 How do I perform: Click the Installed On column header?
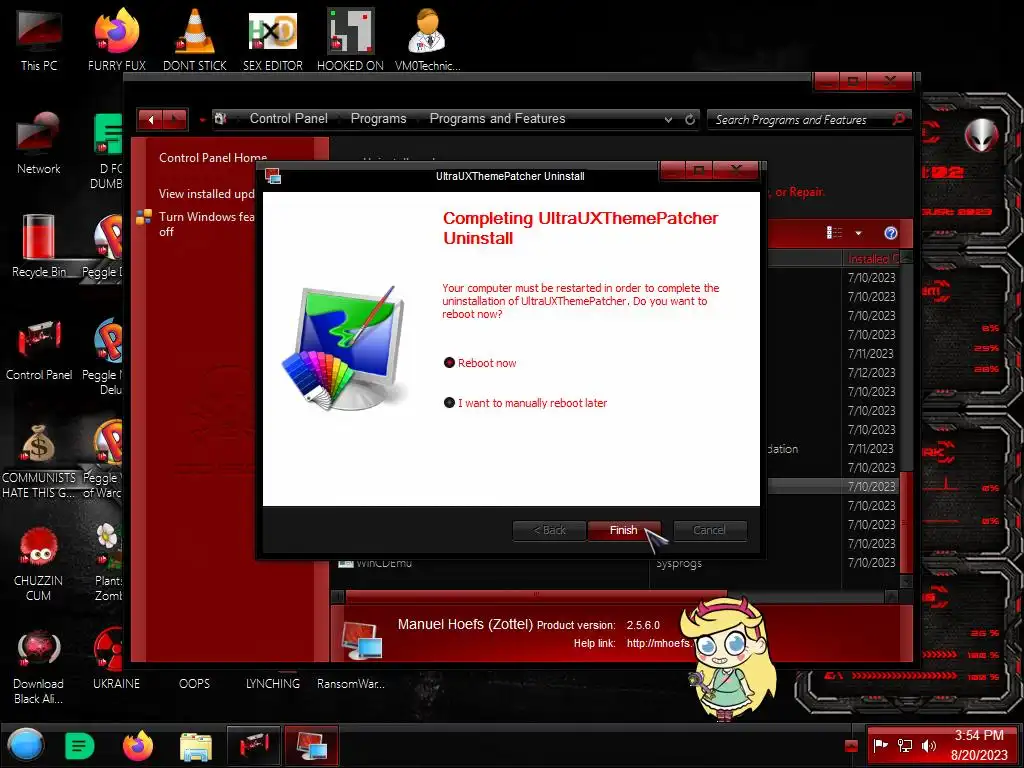click(872, 259)
